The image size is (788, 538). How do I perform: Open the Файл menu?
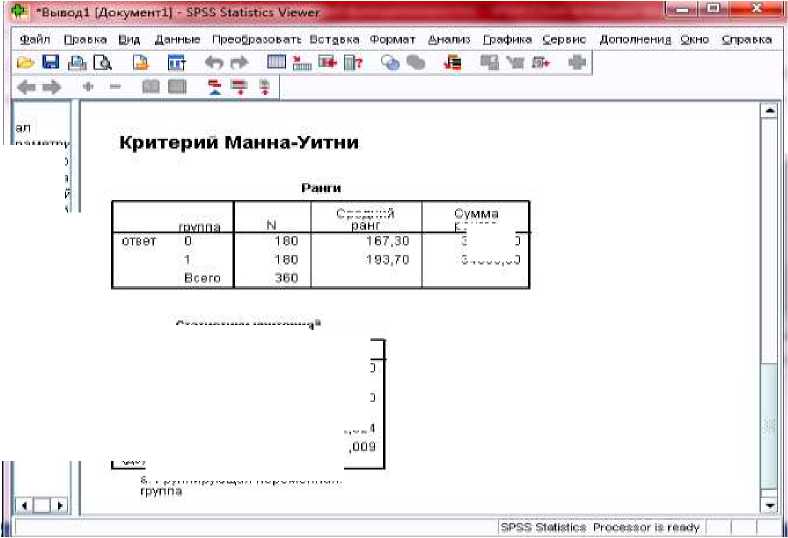click(x=35, y=39)
